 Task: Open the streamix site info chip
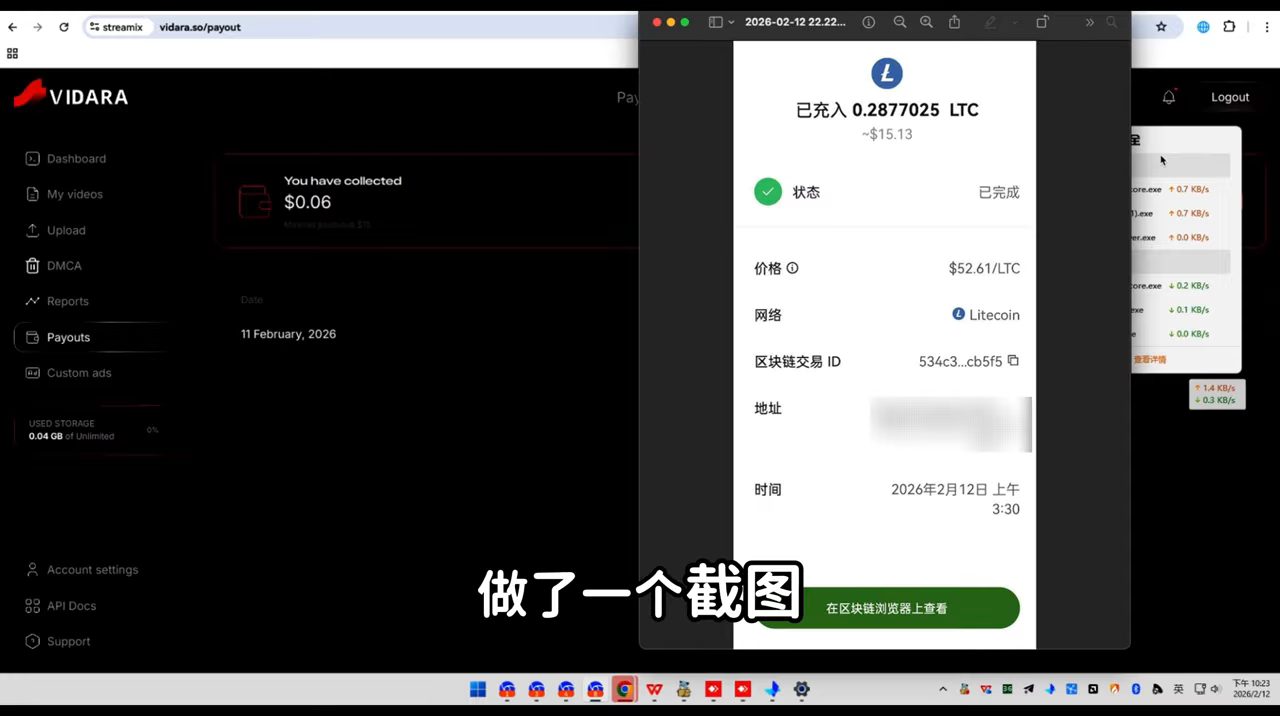116,27
